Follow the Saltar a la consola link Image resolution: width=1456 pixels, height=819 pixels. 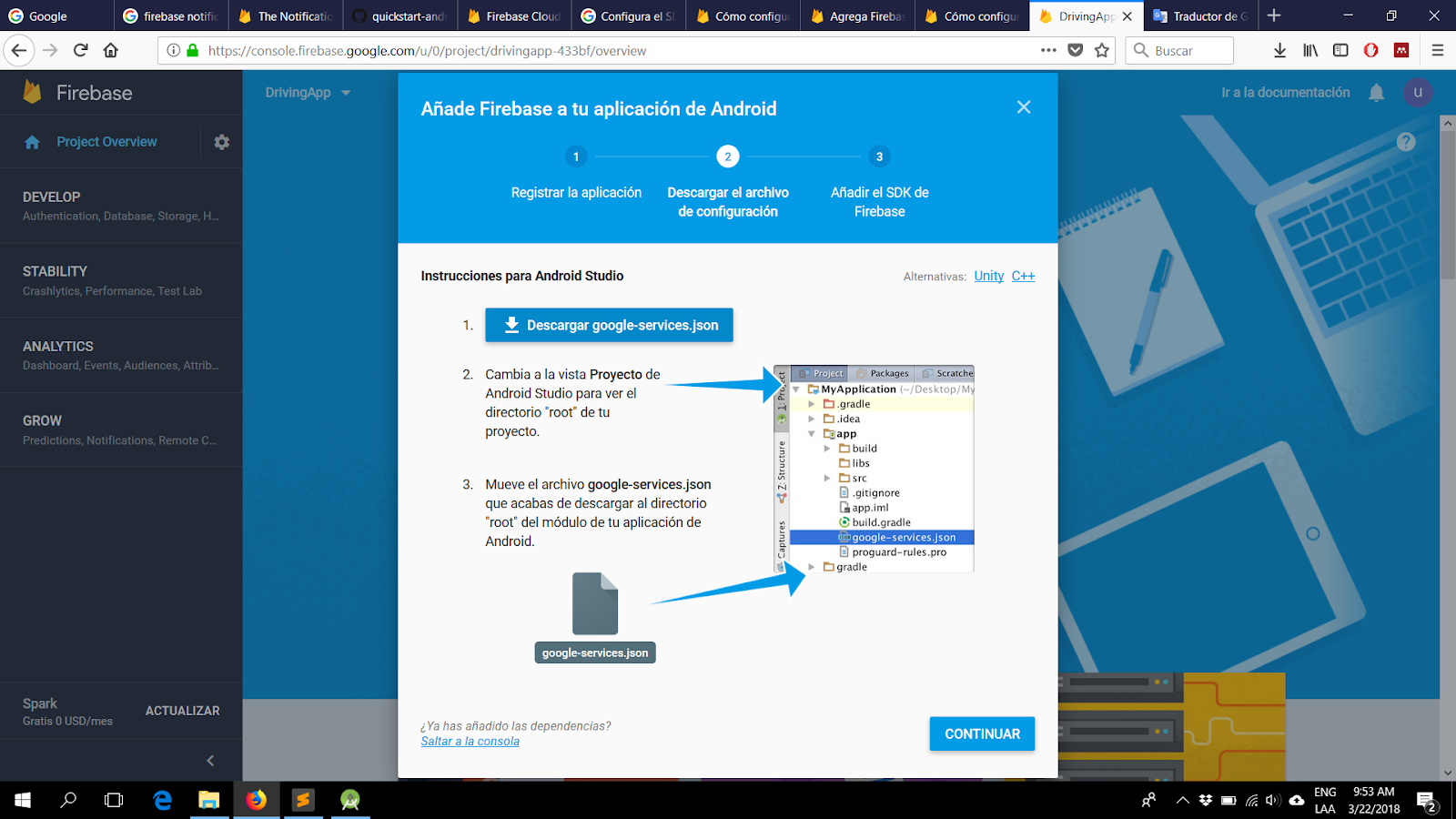point(470,742)
